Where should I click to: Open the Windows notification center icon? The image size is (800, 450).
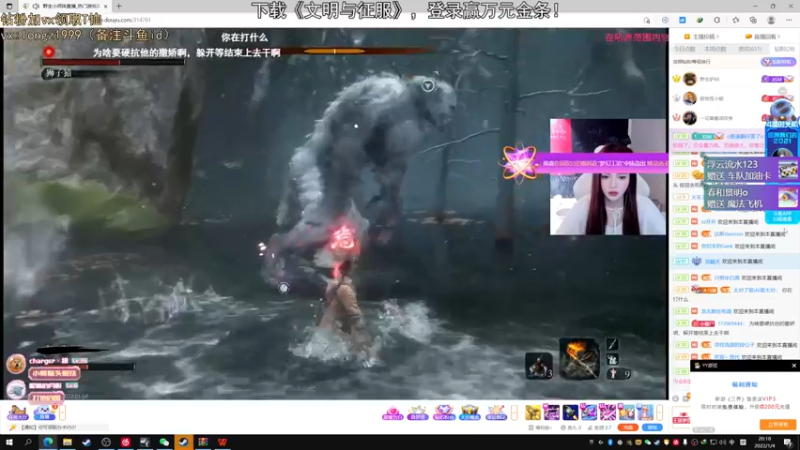point(789,442)
